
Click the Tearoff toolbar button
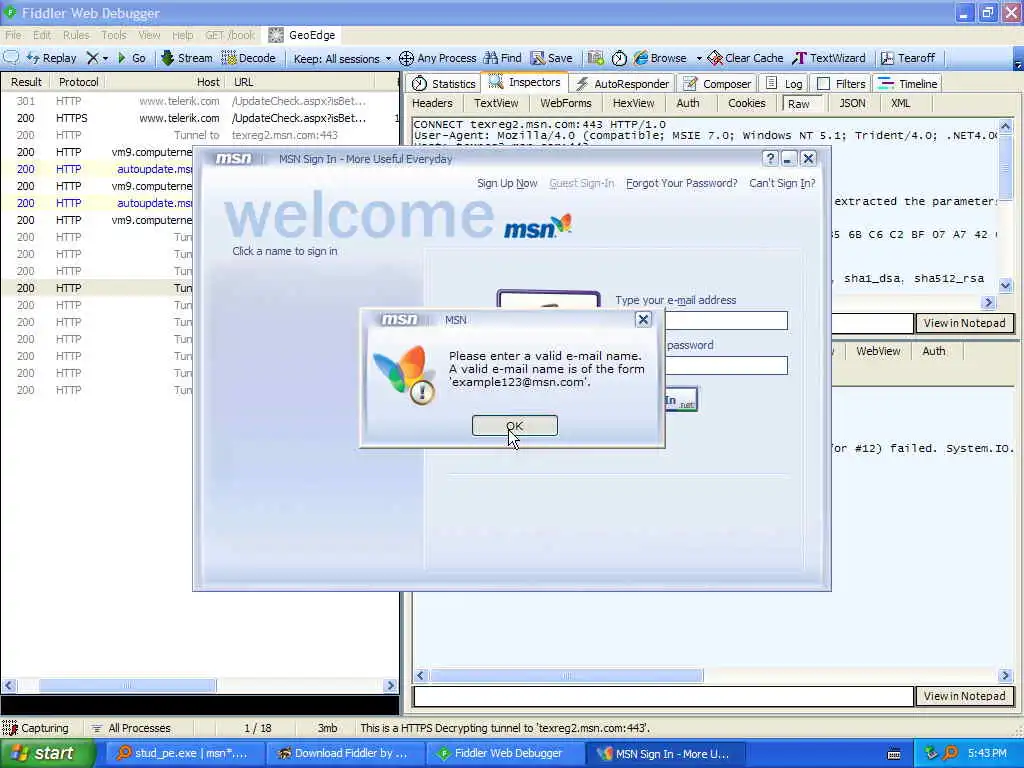[908, 58]
